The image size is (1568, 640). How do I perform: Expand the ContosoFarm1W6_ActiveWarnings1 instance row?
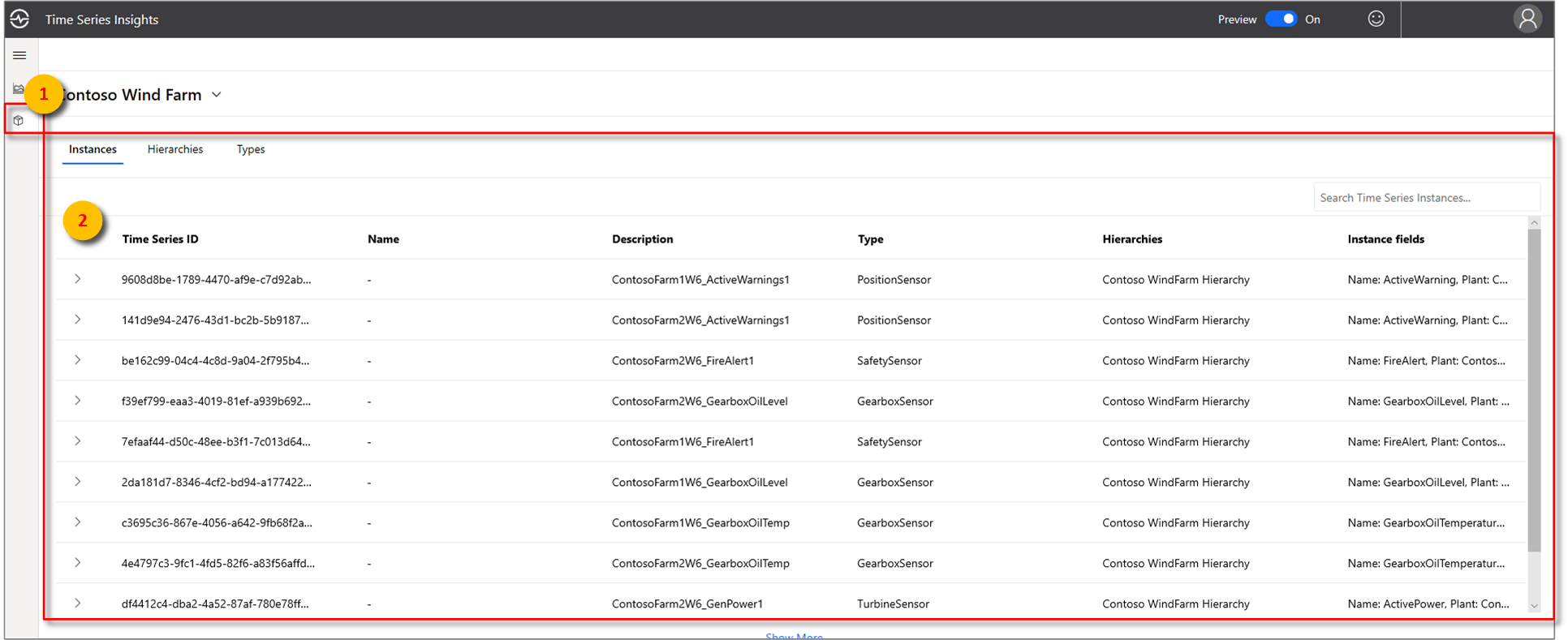[78, 279]
